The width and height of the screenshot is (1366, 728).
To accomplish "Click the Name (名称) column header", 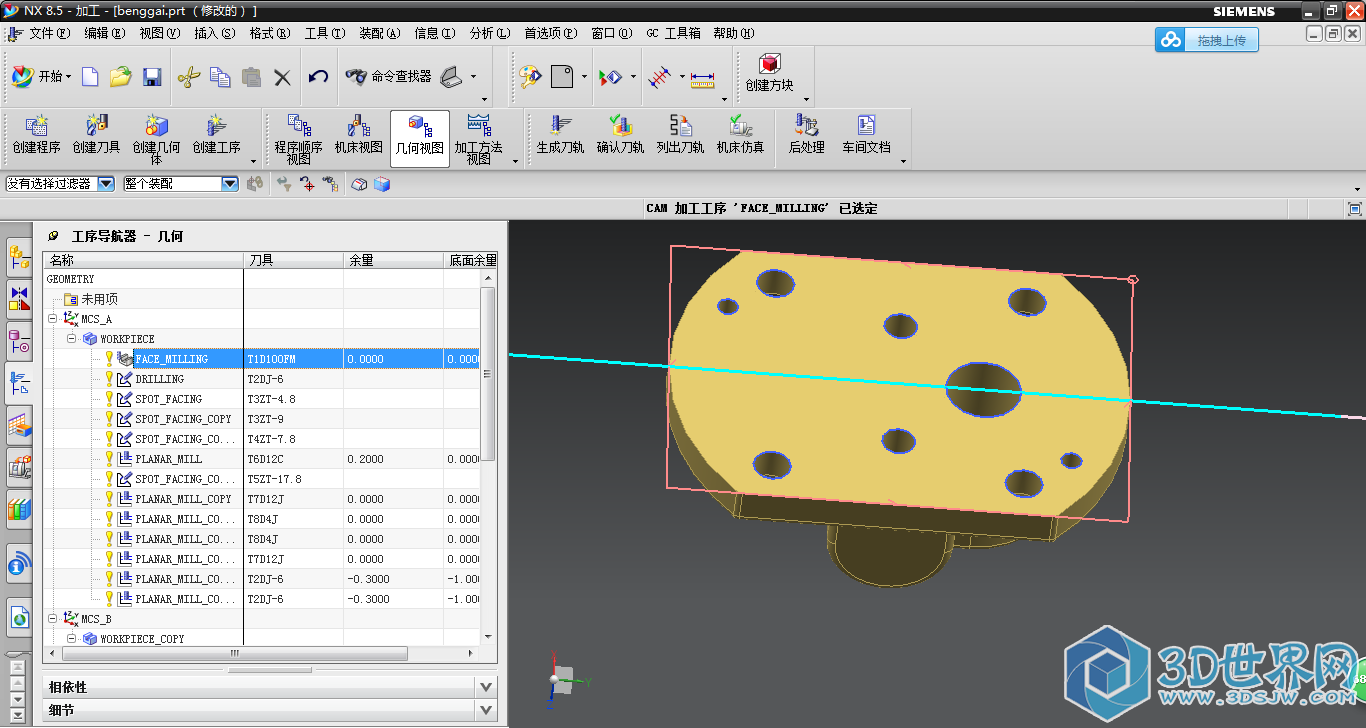I will tap(144, 260).
